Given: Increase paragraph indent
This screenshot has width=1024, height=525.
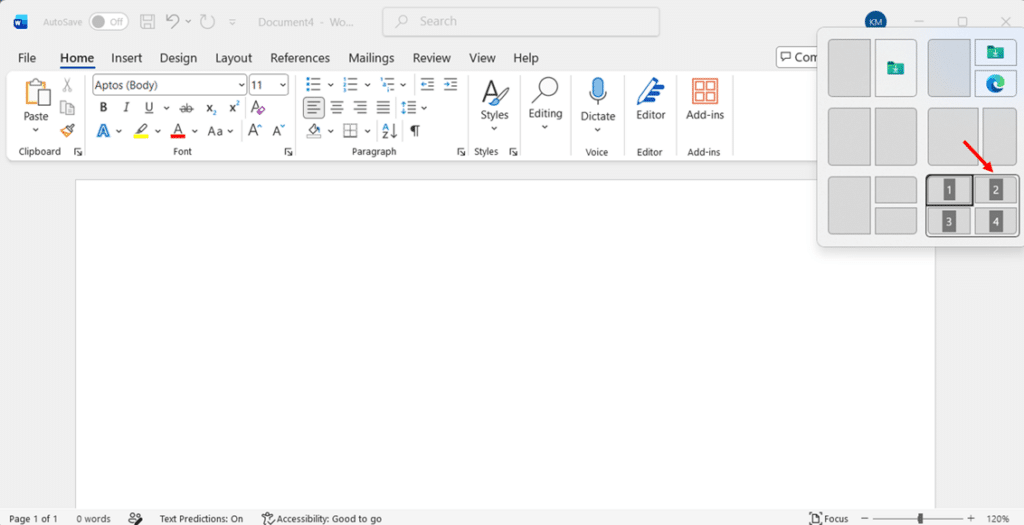Looking at the screenshot, I should click(451, 85).
